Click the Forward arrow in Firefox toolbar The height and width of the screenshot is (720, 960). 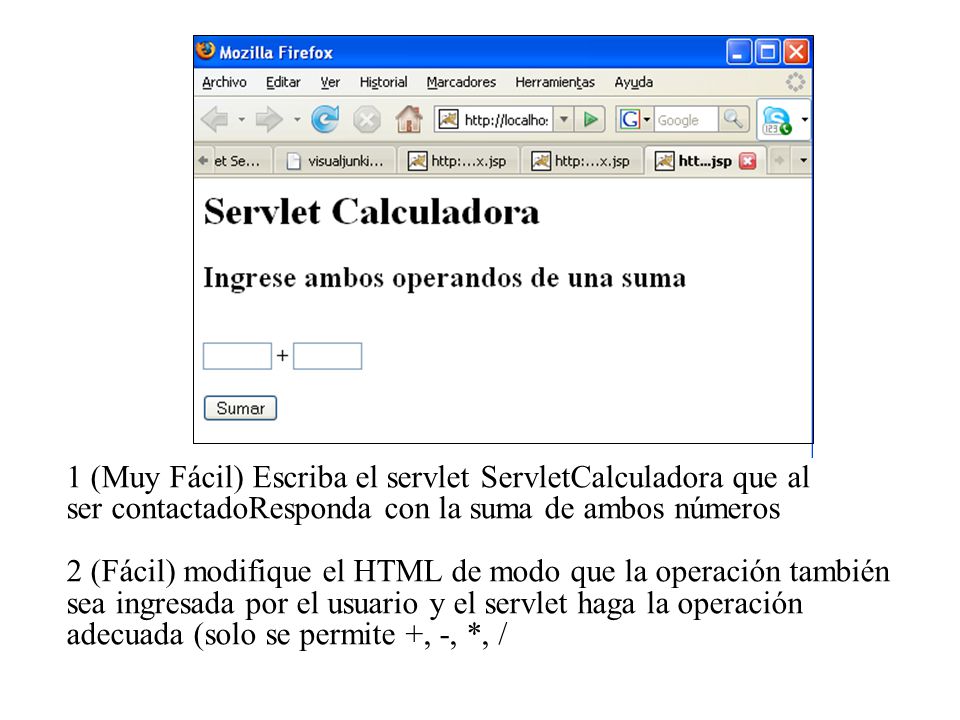pyautogui.click(x=269, y=119)
